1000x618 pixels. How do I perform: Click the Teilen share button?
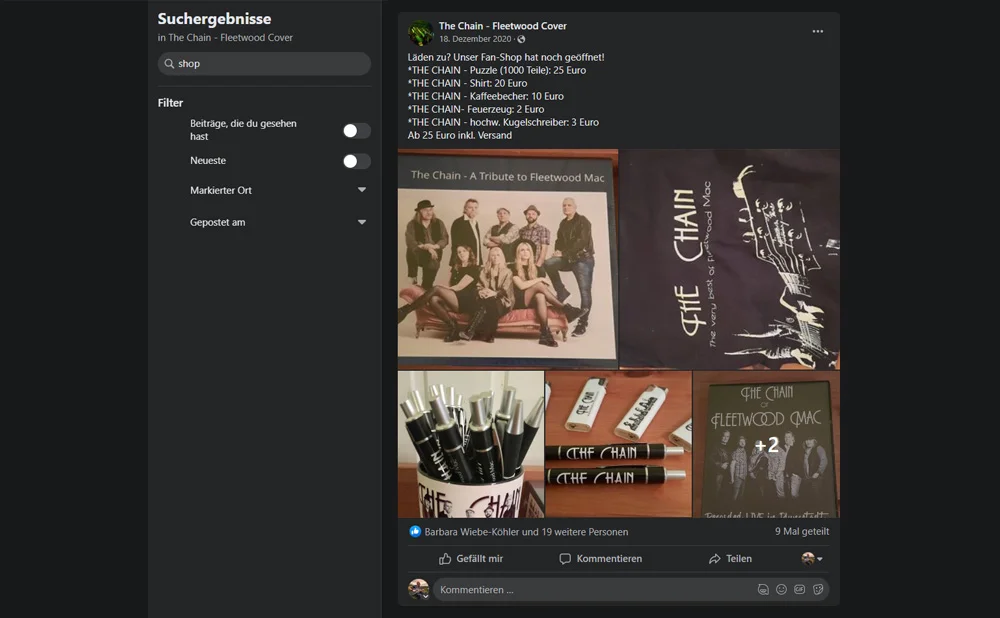[x=730, y=559]
